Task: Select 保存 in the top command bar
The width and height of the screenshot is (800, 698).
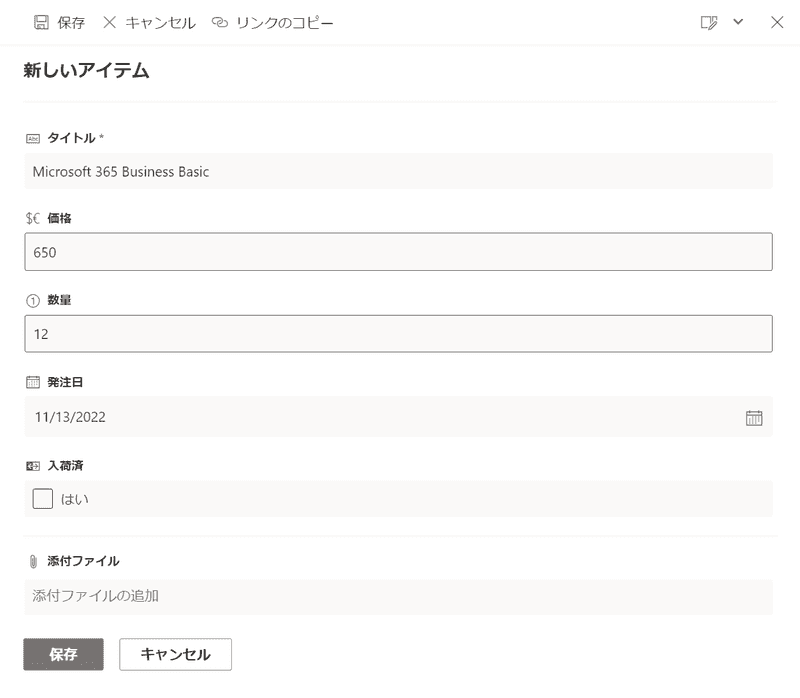Action: click(x=71, y=22)
